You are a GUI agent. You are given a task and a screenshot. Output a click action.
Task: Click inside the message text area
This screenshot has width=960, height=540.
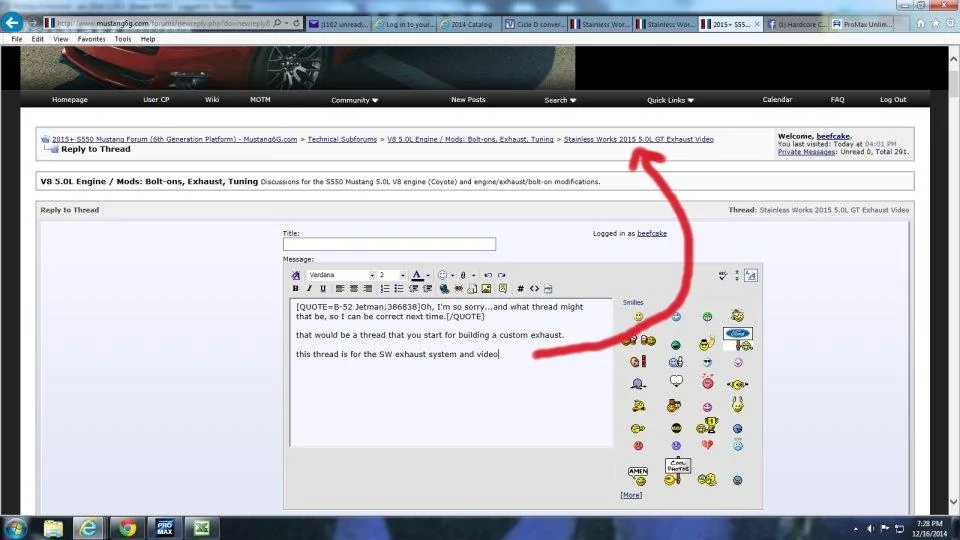(x=451, y=373)
